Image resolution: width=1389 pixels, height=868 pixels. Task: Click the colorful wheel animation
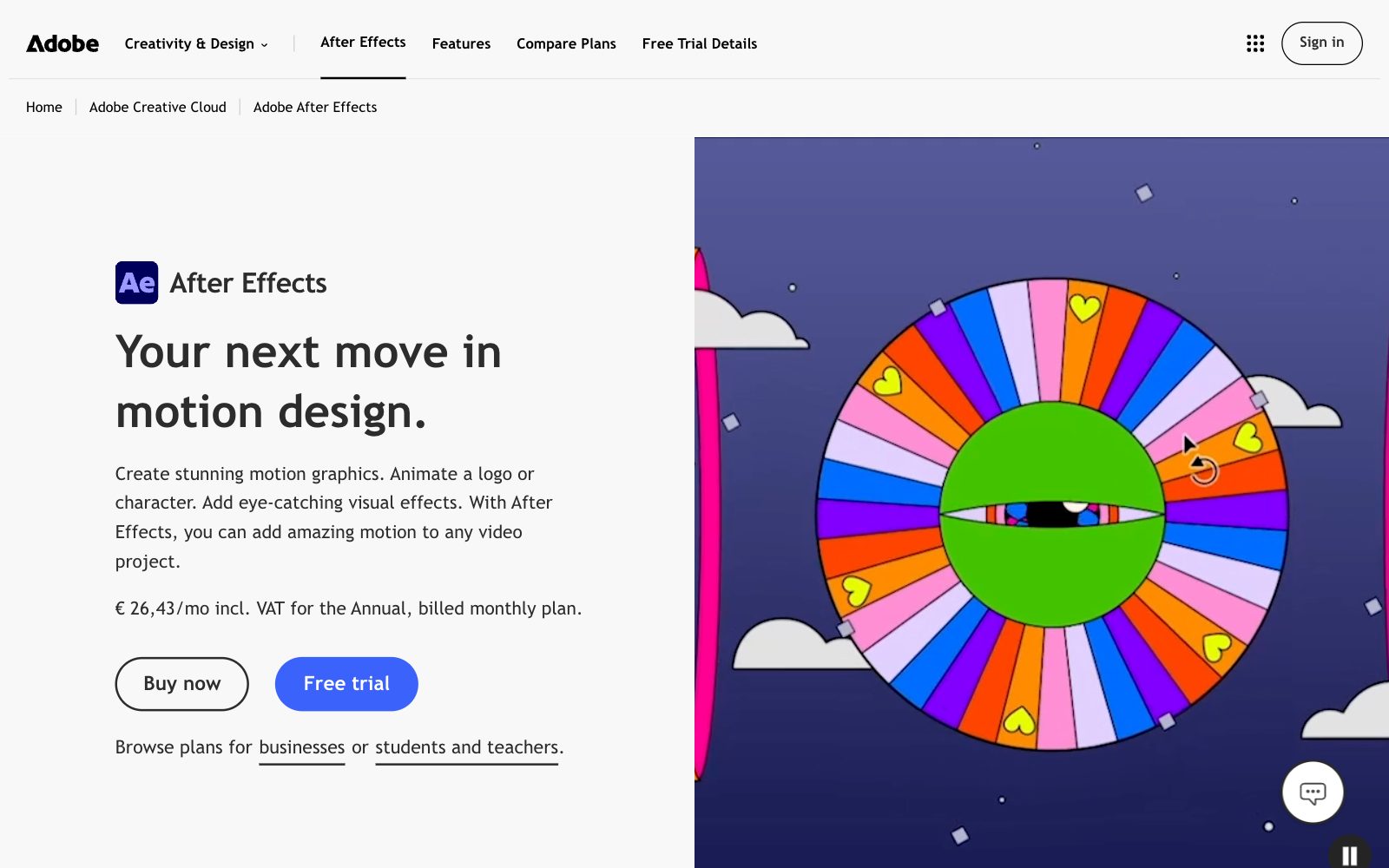(1052, 514)
